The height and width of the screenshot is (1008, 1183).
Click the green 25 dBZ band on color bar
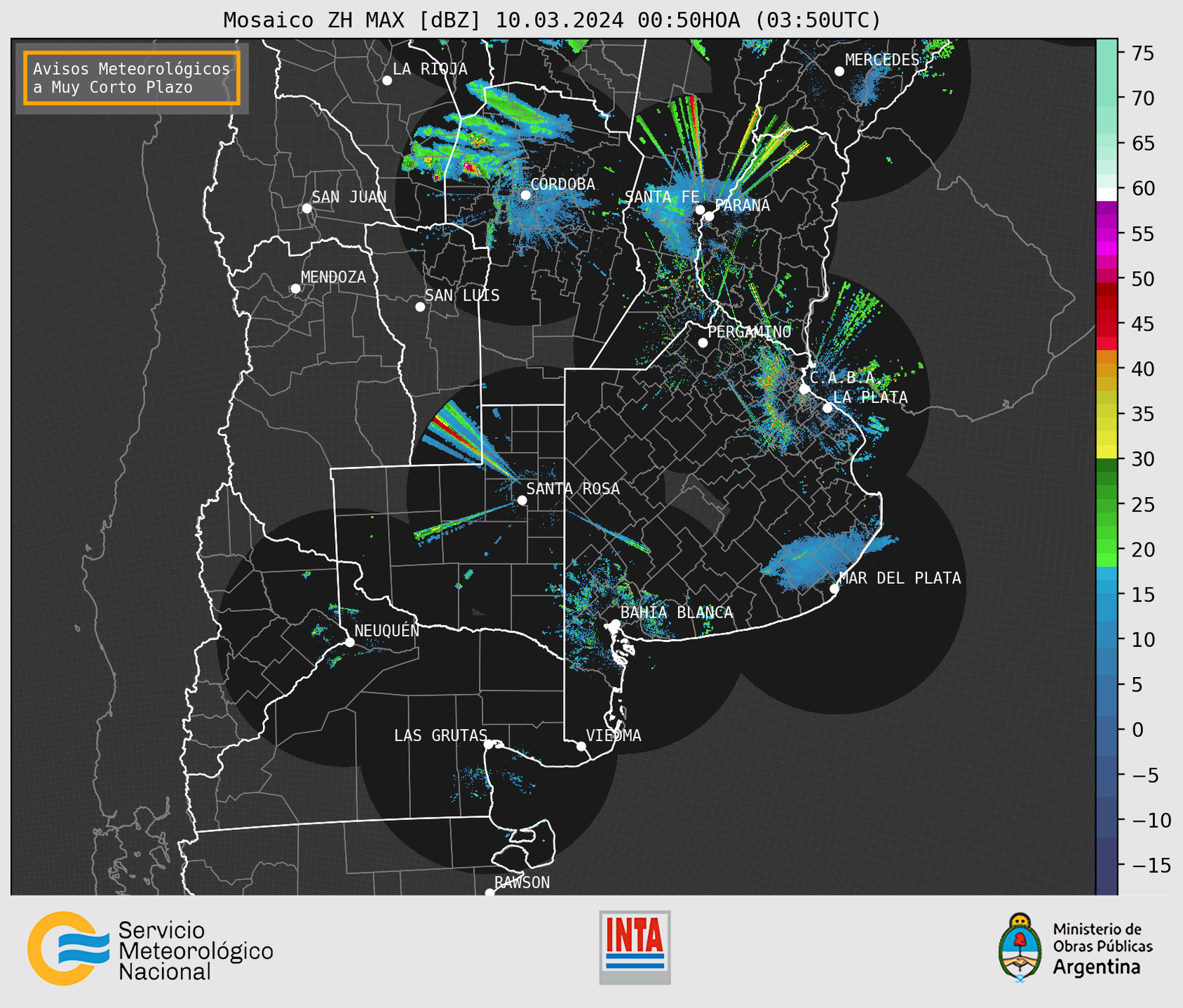1107,505
